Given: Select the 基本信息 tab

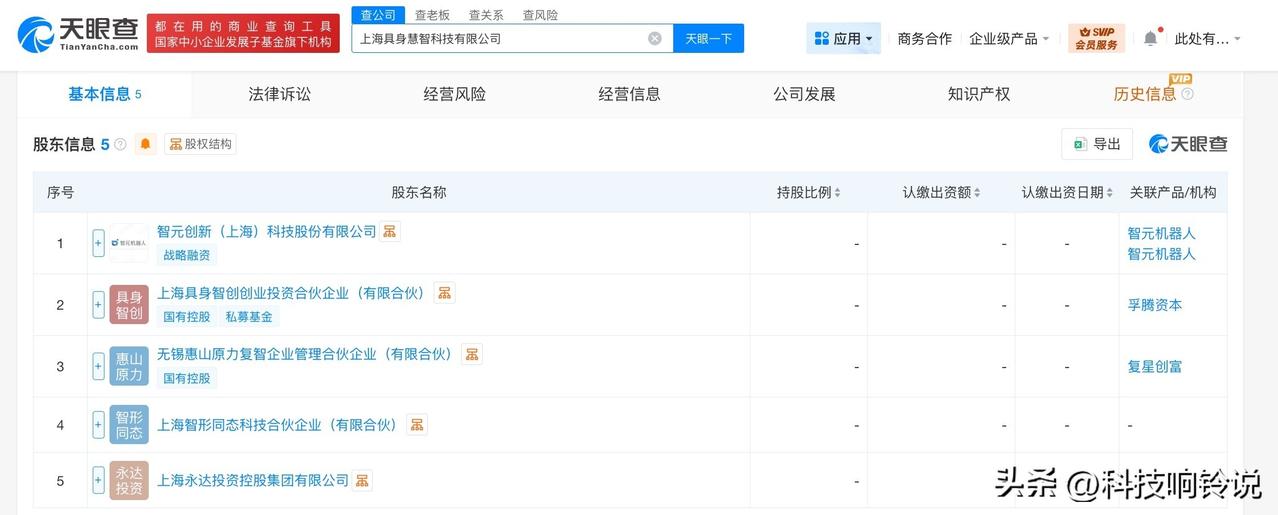Looking at the screenshot, I should point(104,94).
